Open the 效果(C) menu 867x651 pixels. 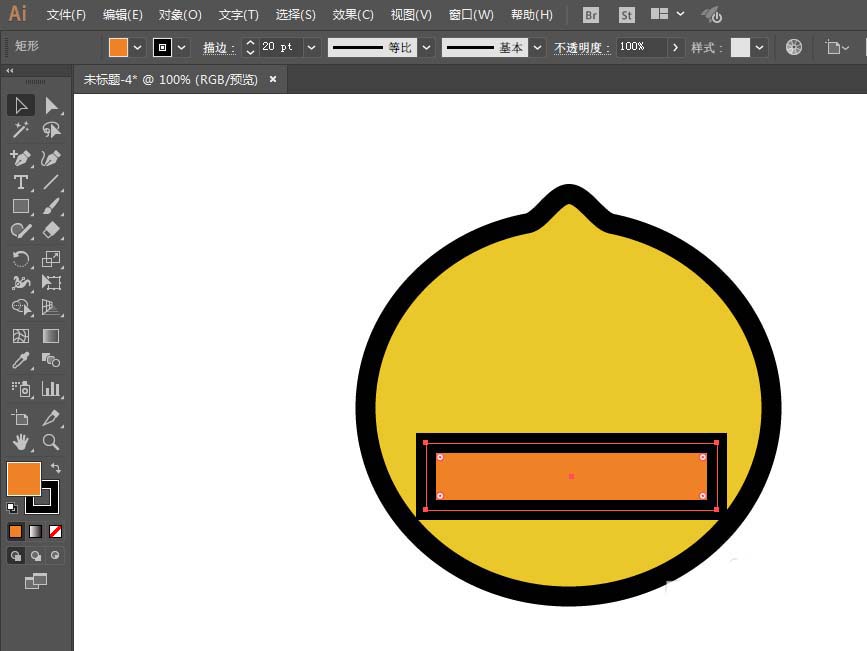[x=353, y=15]
